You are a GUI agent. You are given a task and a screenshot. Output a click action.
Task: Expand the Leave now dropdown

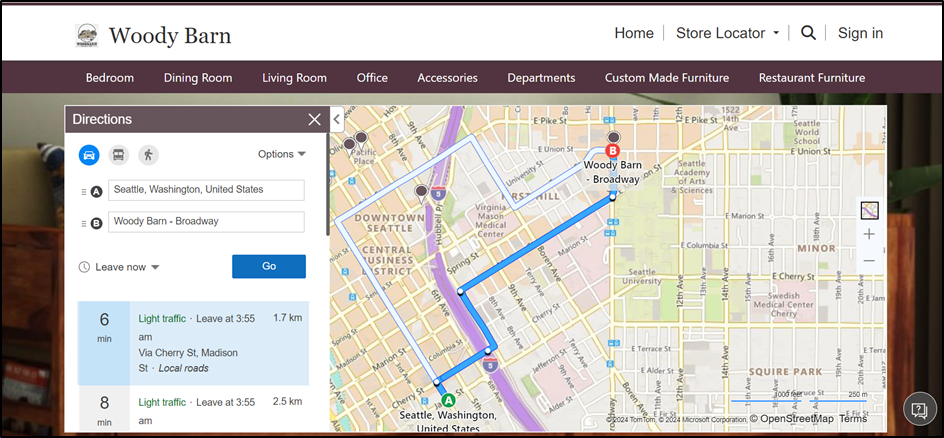pyautogui.click(x=120, y=267)
